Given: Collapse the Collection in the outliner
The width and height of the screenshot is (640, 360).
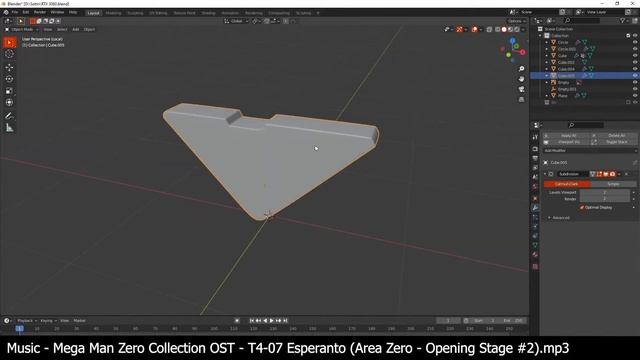Looking at the screenshot, I should pos(540,36).
